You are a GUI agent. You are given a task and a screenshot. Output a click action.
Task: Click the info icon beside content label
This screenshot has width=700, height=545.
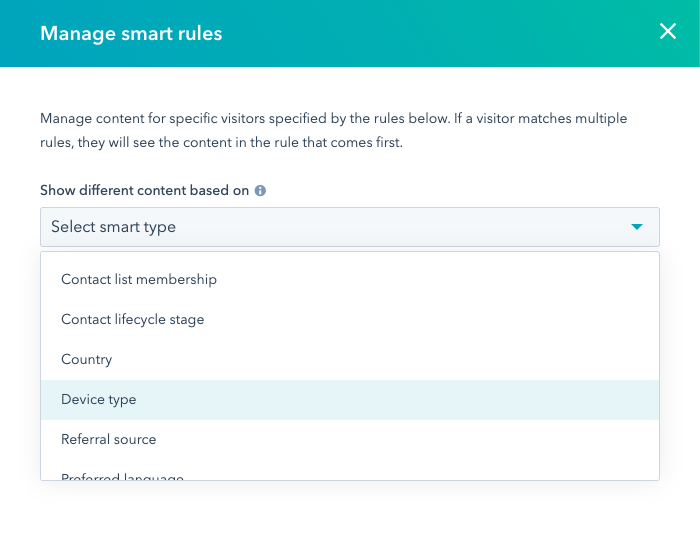260,190
